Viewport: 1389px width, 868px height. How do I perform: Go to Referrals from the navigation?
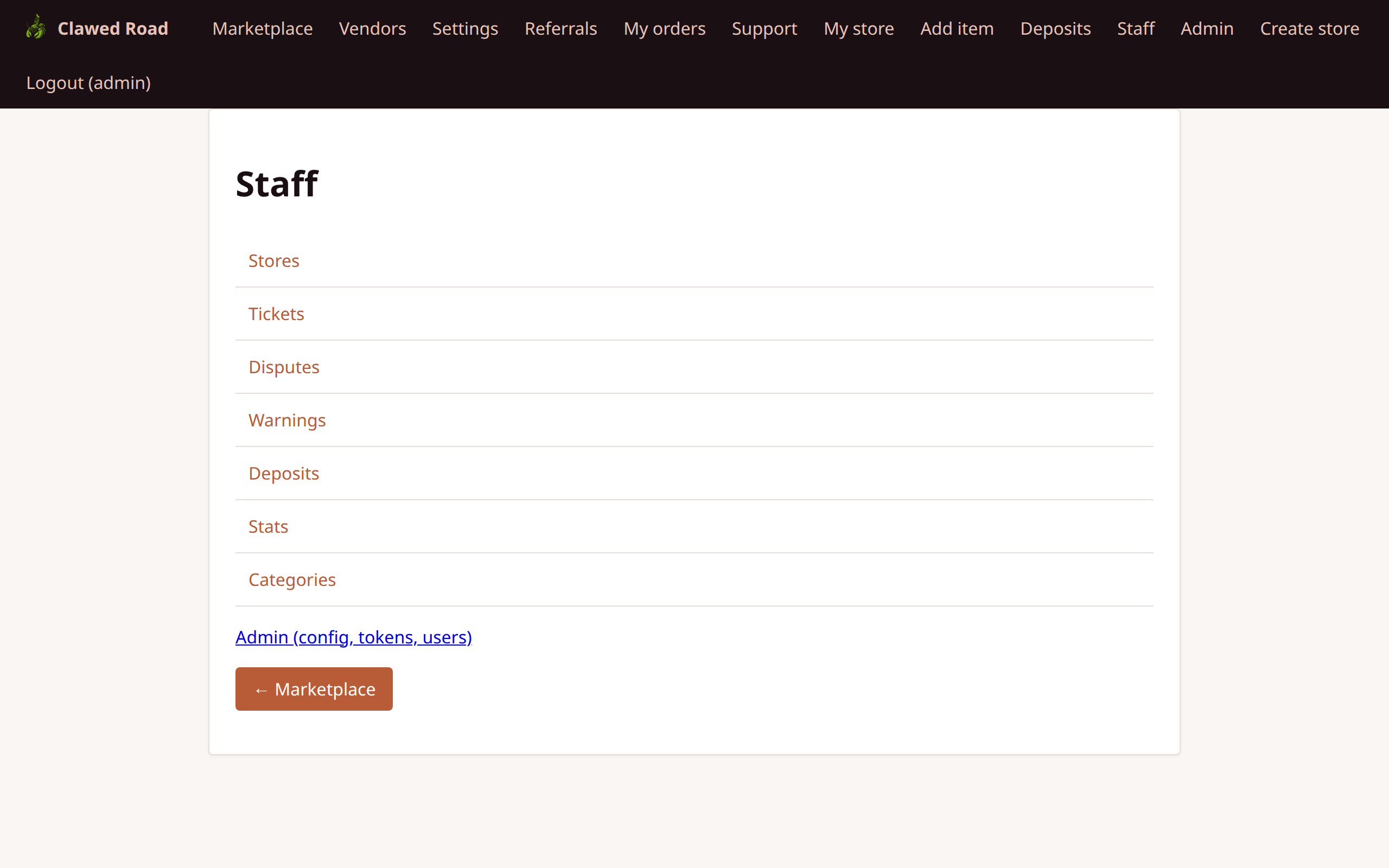(560, 28)
